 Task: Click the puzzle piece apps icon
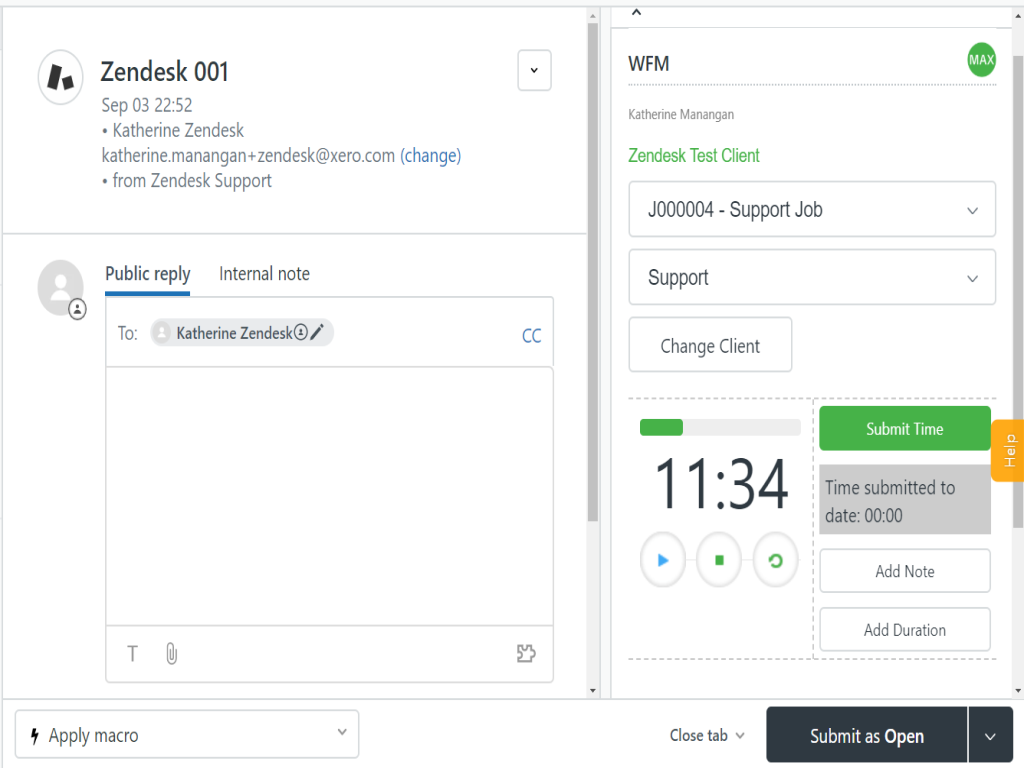coord(526,654)
